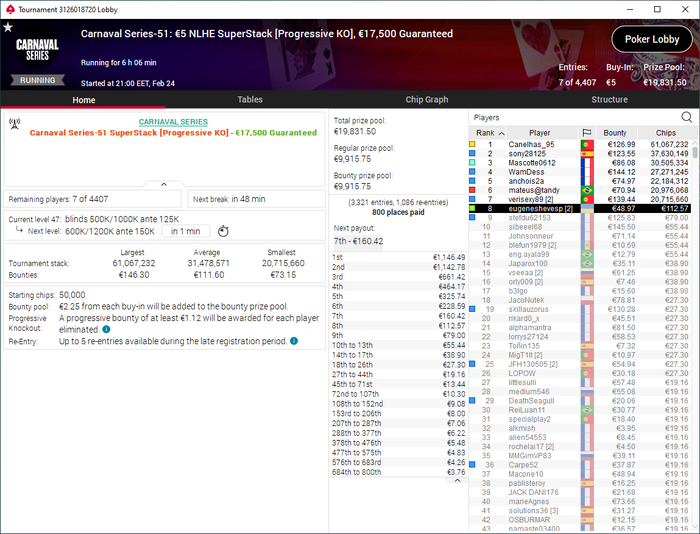This screenshot has height=534, width=700.
Task: Click the flag column header icon
Action: click(587, 133)
